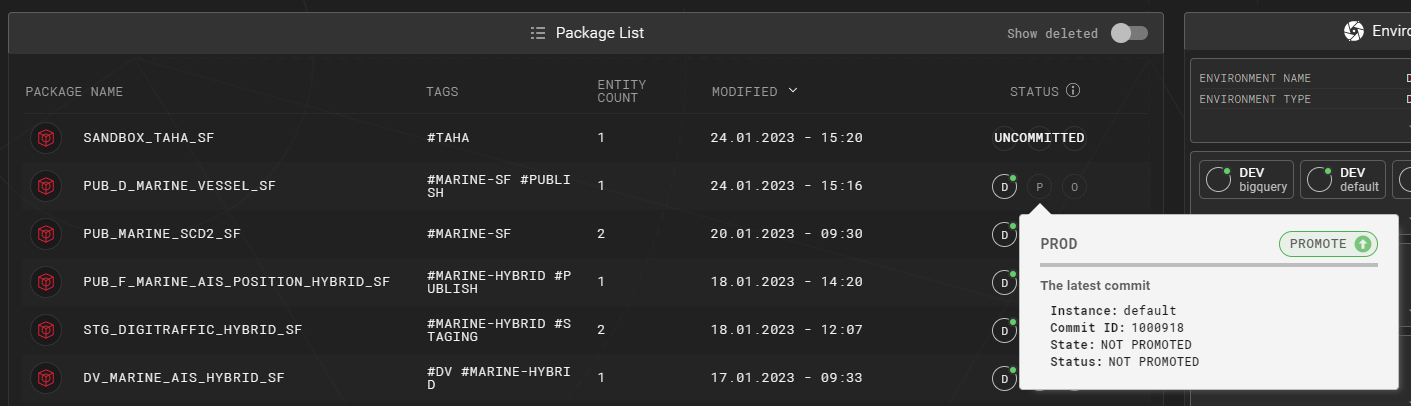Click the DV_MARINE_AIS_HYBRID_SF package icon

point(45,378)
